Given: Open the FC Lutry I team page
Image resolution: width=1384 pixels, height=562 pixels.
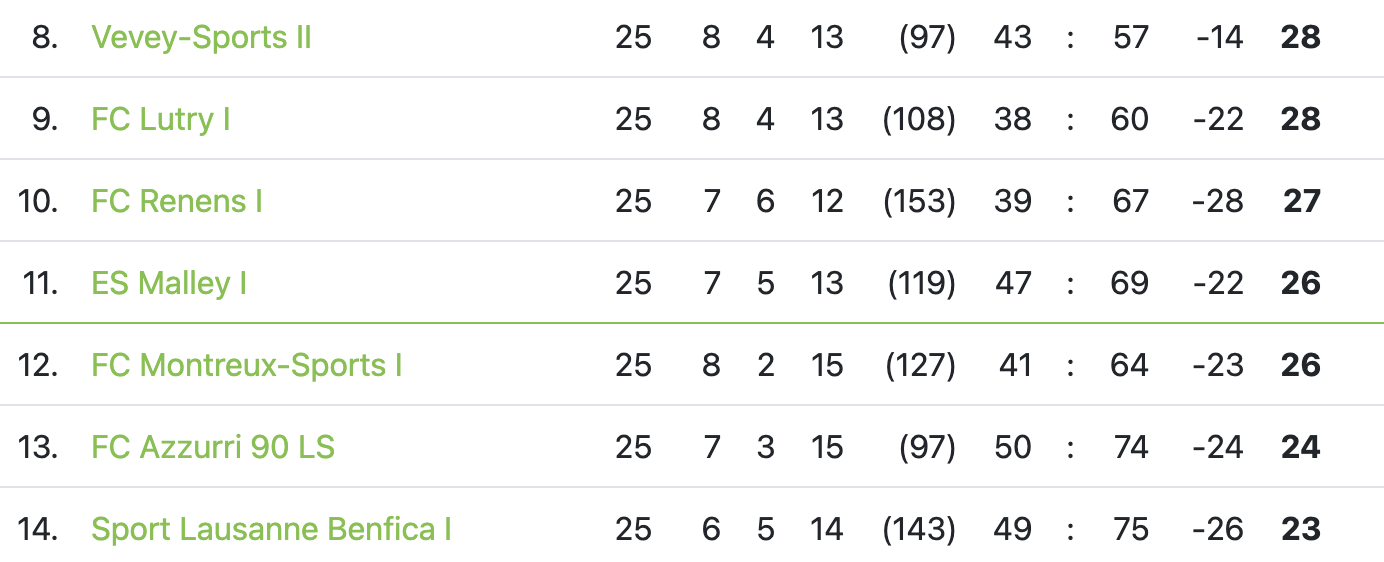Looking at the screenshot, I should point(161,120).
